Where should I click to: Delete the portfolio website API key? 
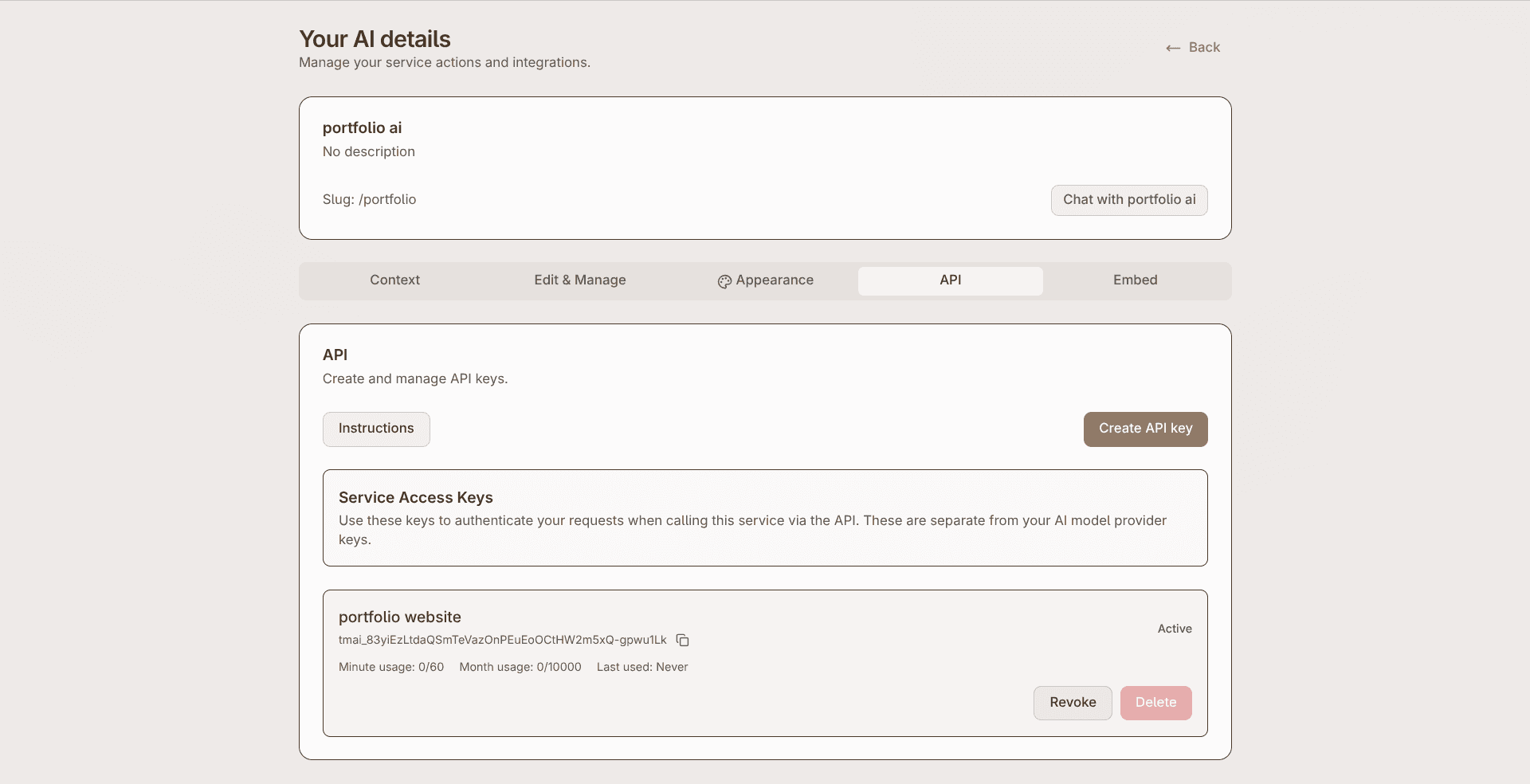(1155, 703)
